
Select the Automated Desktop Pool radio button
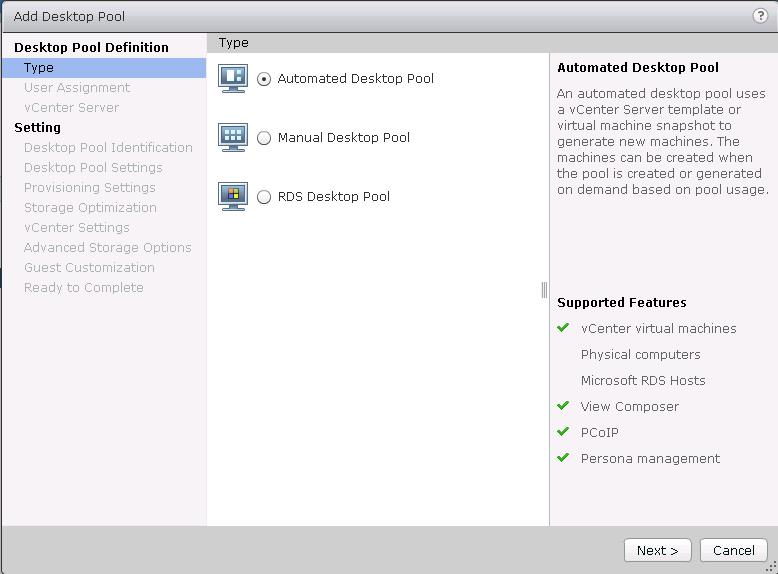tap(264, 79)
